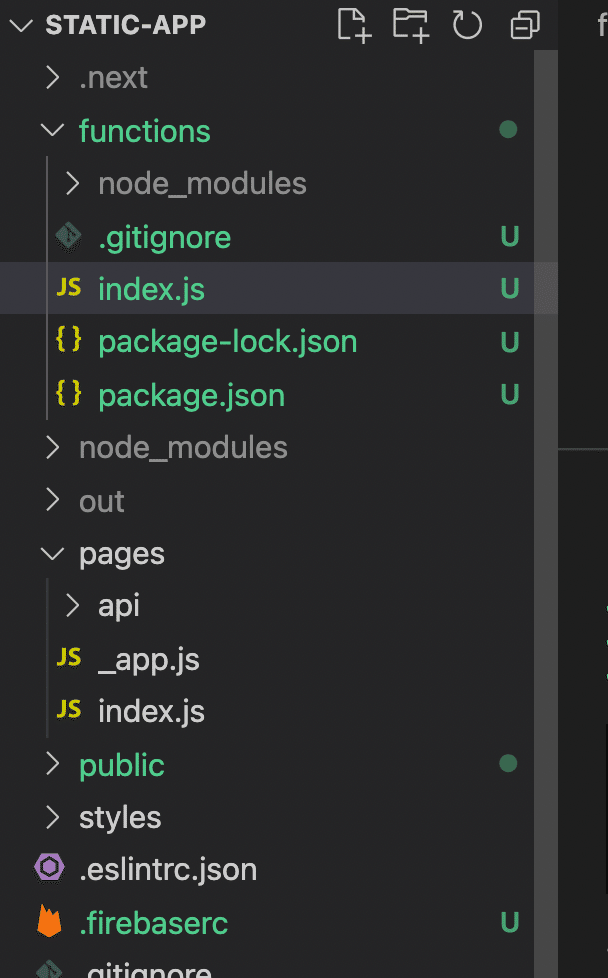
Task: Select the .gitignore file inside functions
Action: point(164,237)
